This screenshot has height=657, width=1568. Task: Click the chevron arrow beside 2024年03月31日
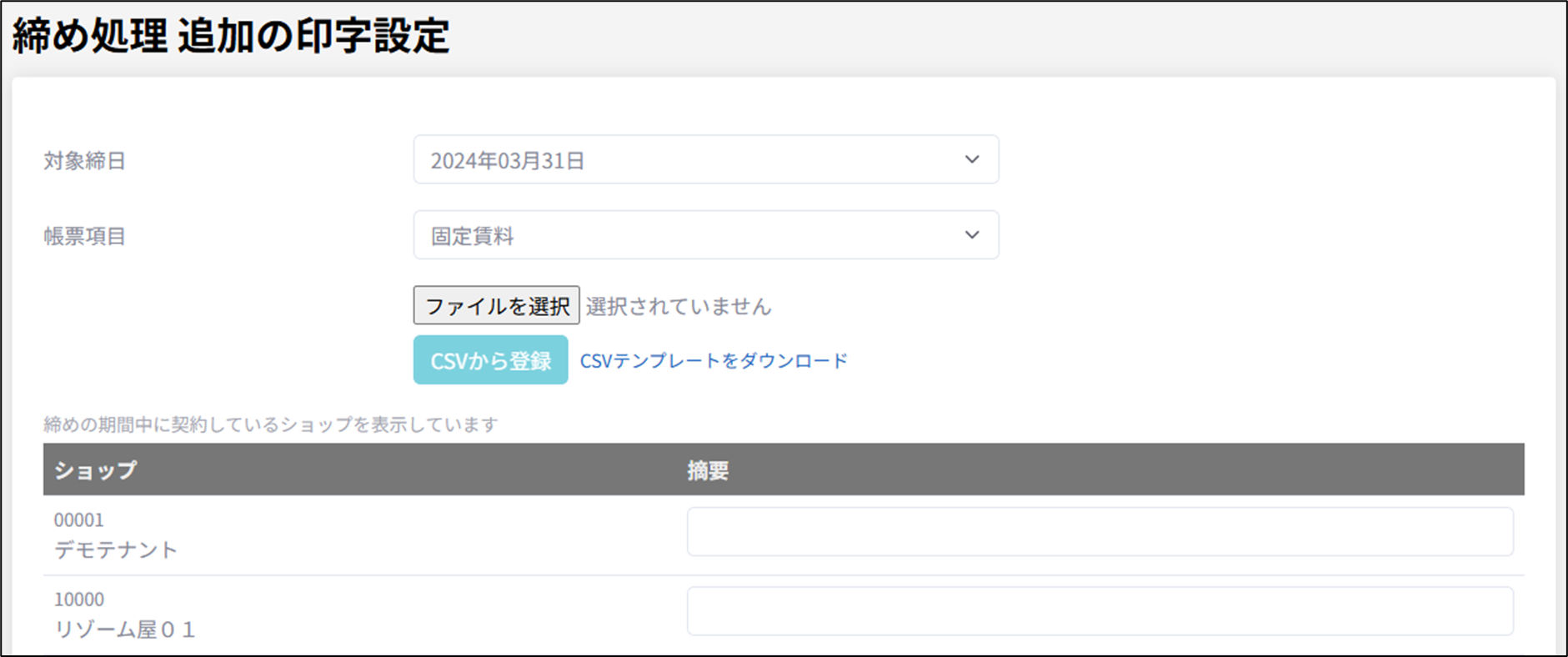[971, 159]
